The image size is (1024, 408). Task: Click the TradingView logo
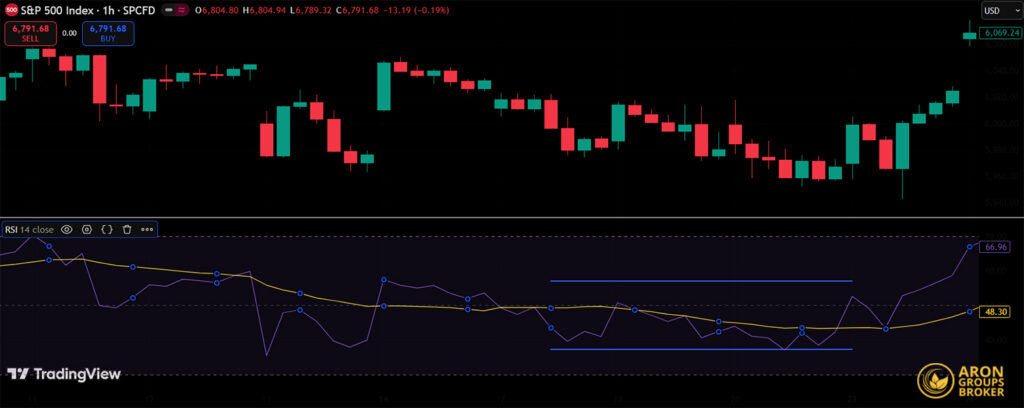[x=64, y=374]
